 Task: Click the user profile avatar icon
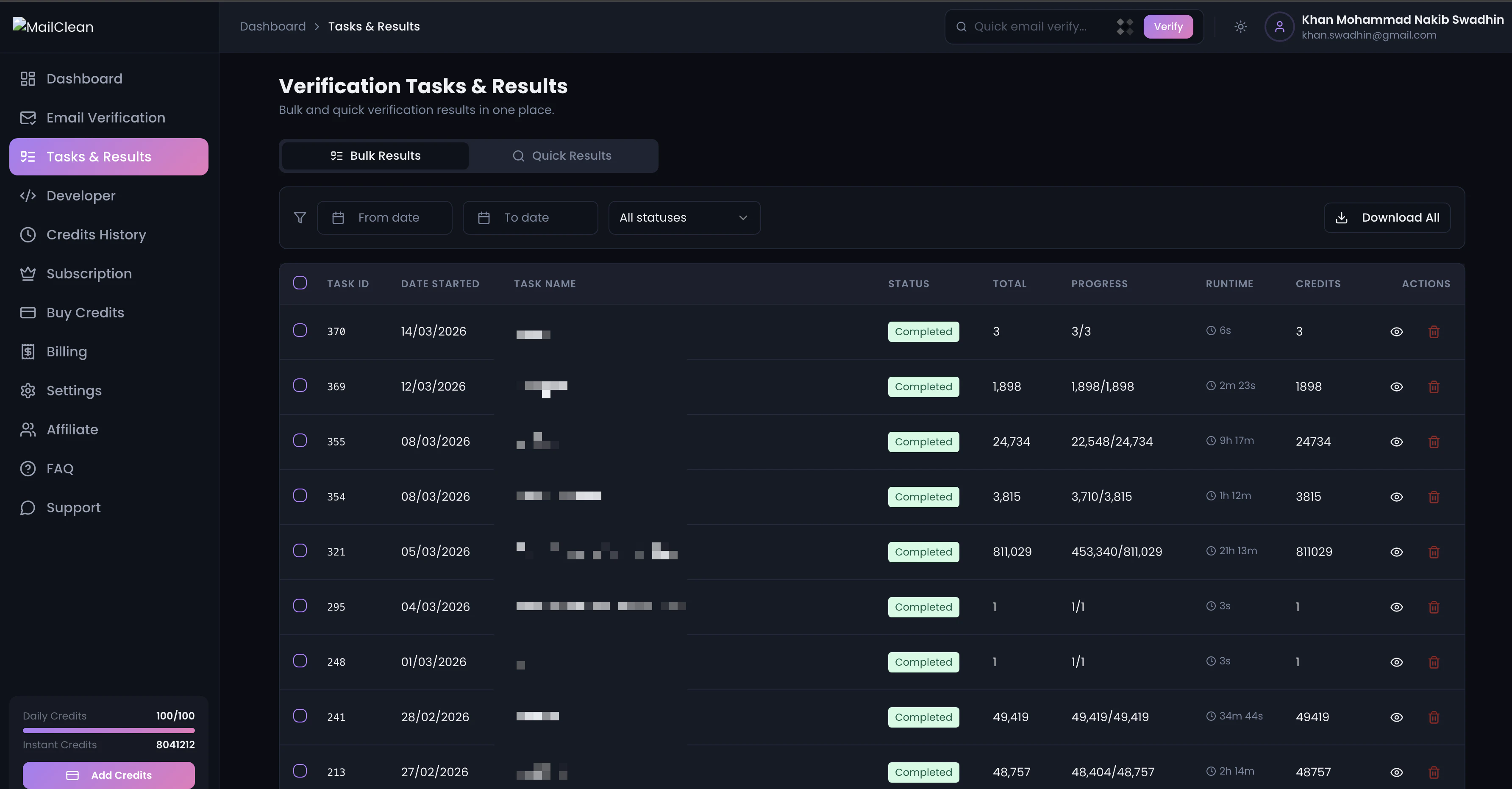(1280, 26)
